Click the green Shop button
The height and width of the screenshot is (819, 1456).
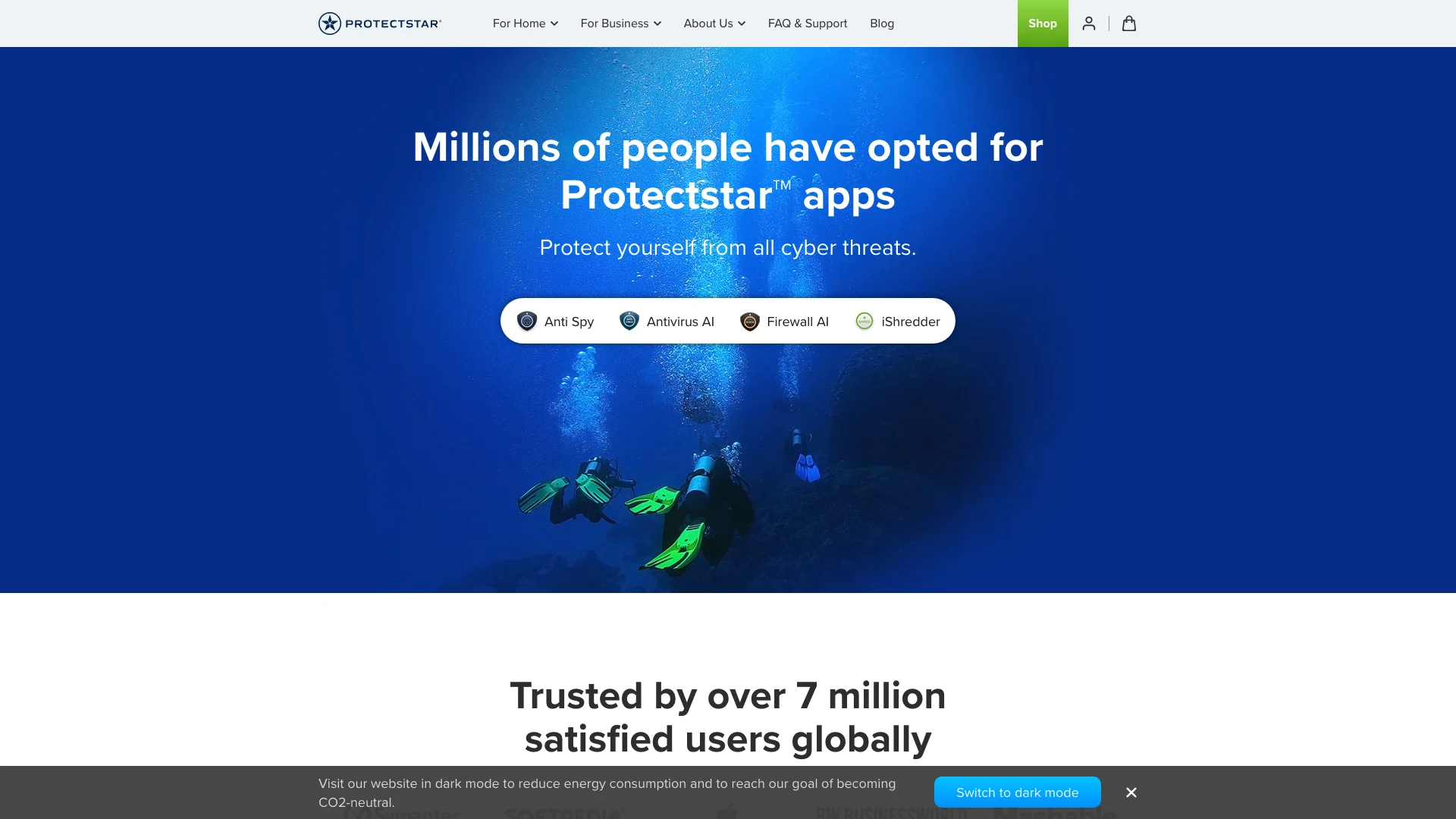[x=1043, y=23]
